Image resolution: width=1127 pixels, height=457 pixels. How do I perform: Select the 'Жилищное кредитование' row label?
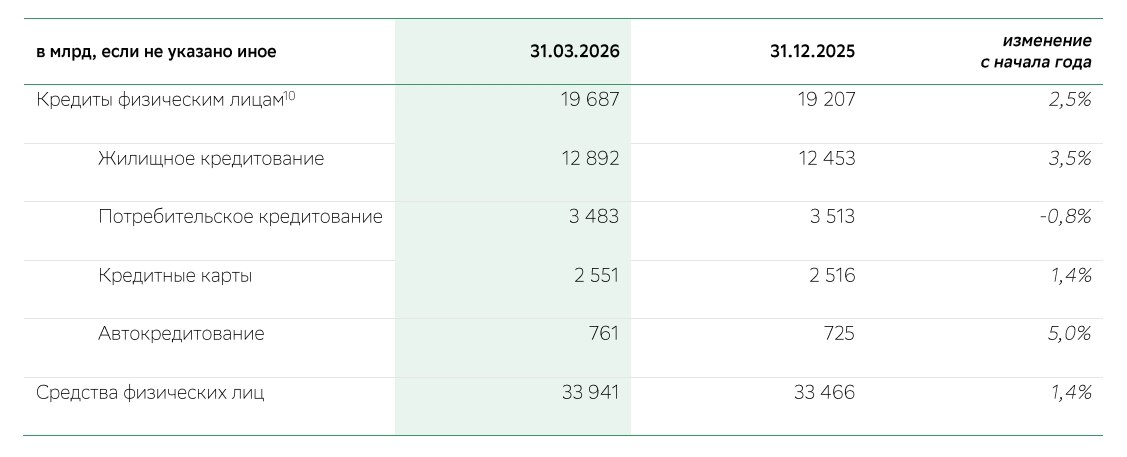click(211, 158)
